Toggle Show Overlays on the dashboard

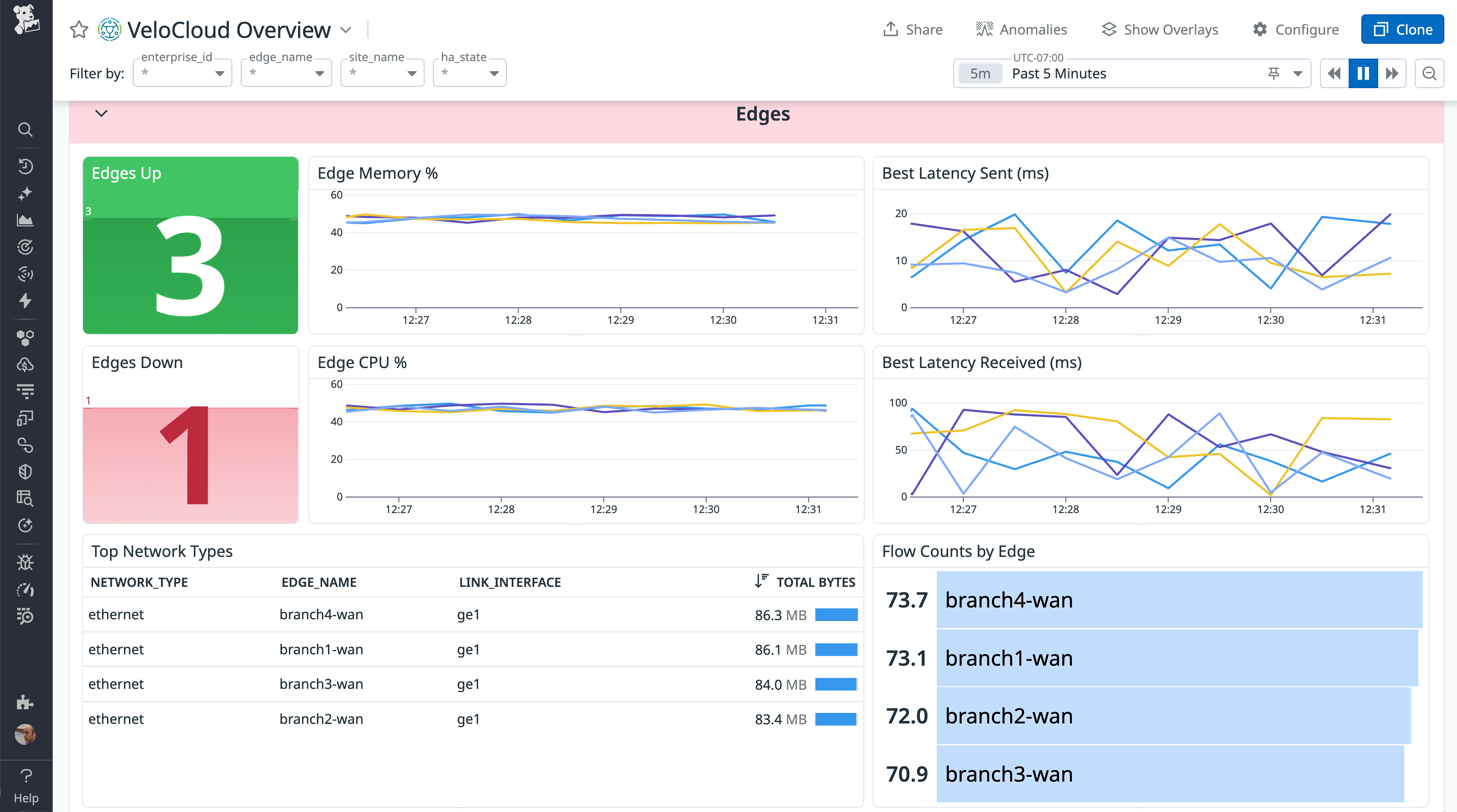(x=1160, y=30)
